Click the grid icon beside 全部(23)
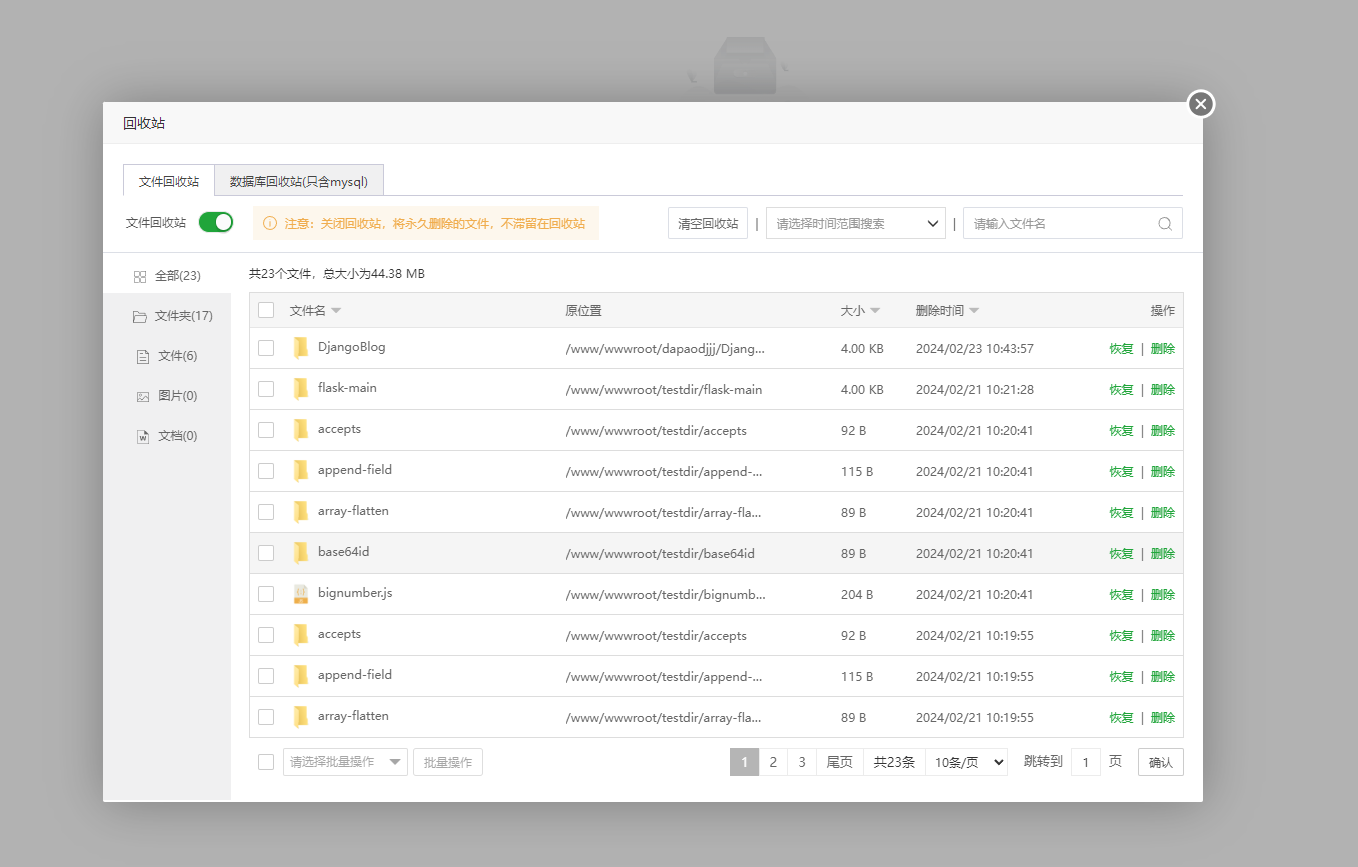The image size is (1358, 867). pyautogui.click(x=140, y=277)
